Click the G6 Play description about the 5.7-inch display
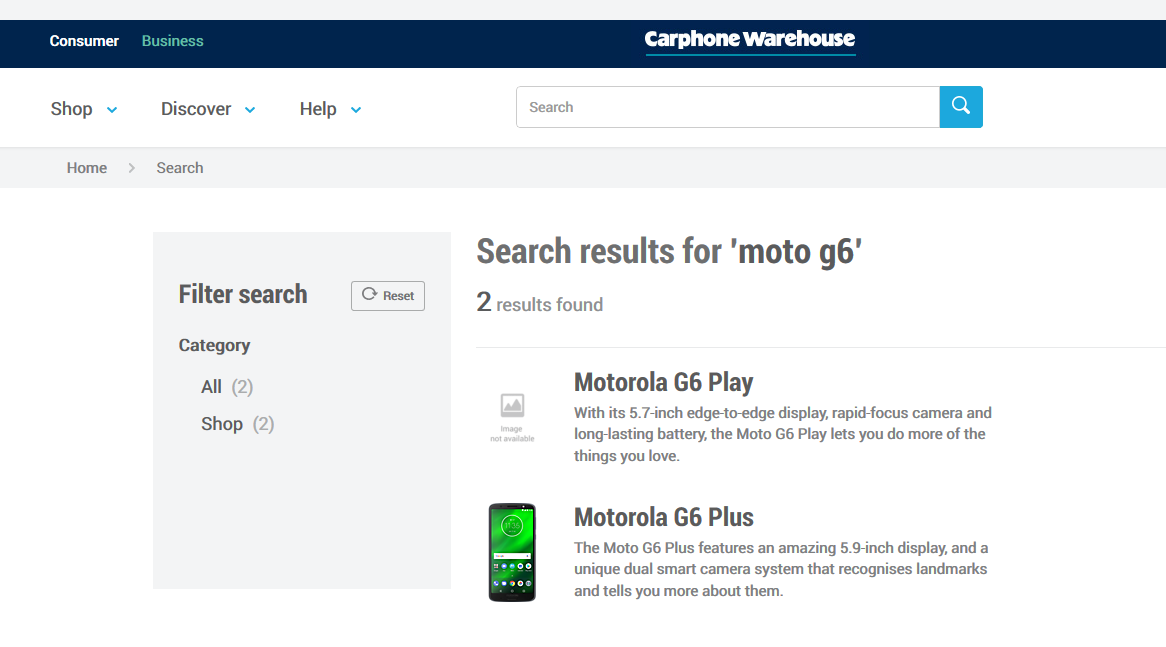Image resolution: width=1166 pixels, height=647 pixels. click(x=782, y=434)
